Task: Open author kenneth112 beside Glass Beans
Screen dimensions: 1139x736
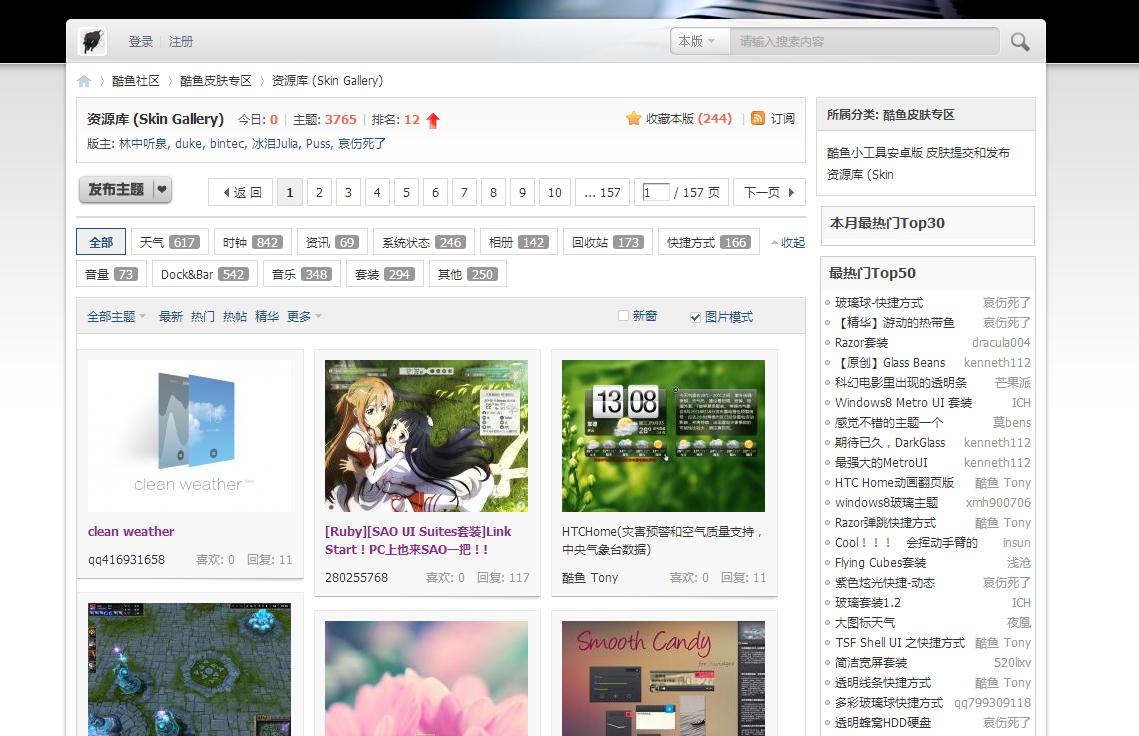Action: point(997,363)
